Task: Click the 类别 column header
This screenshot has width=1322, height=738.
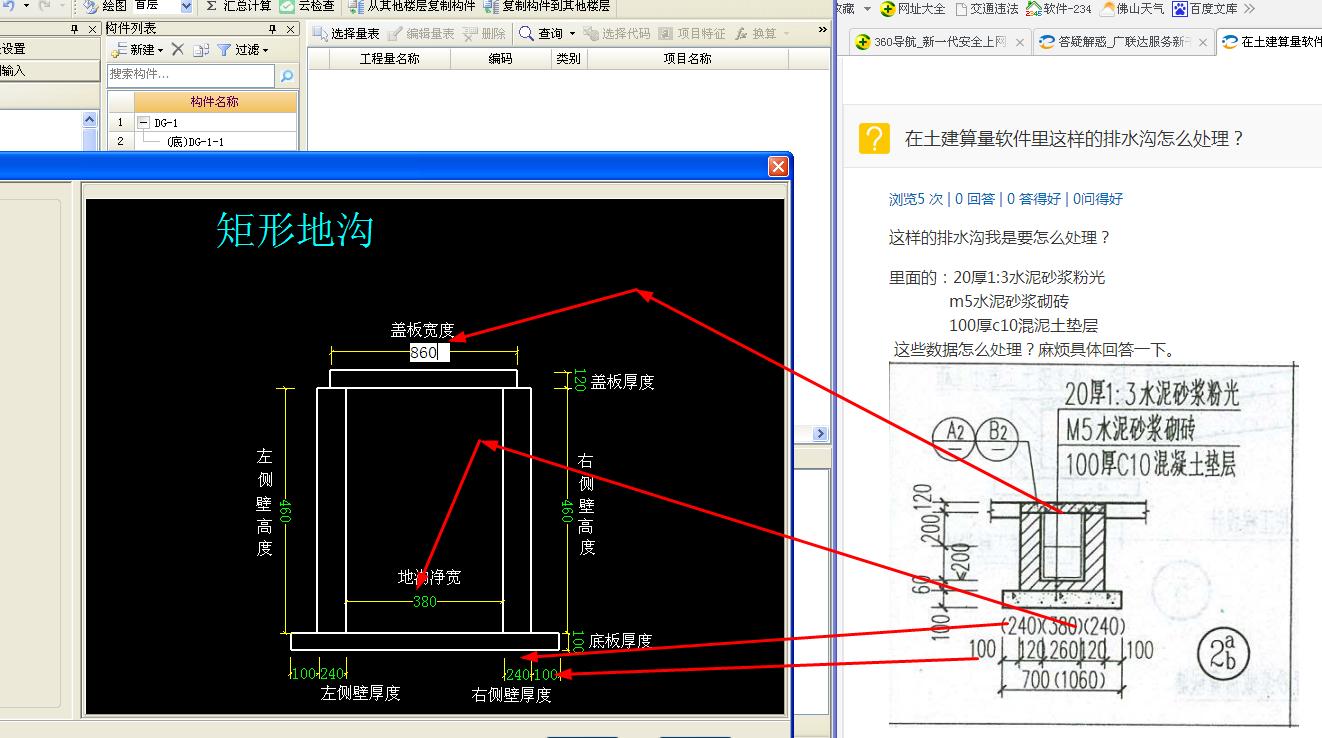Action: click(x=568, y=59)
